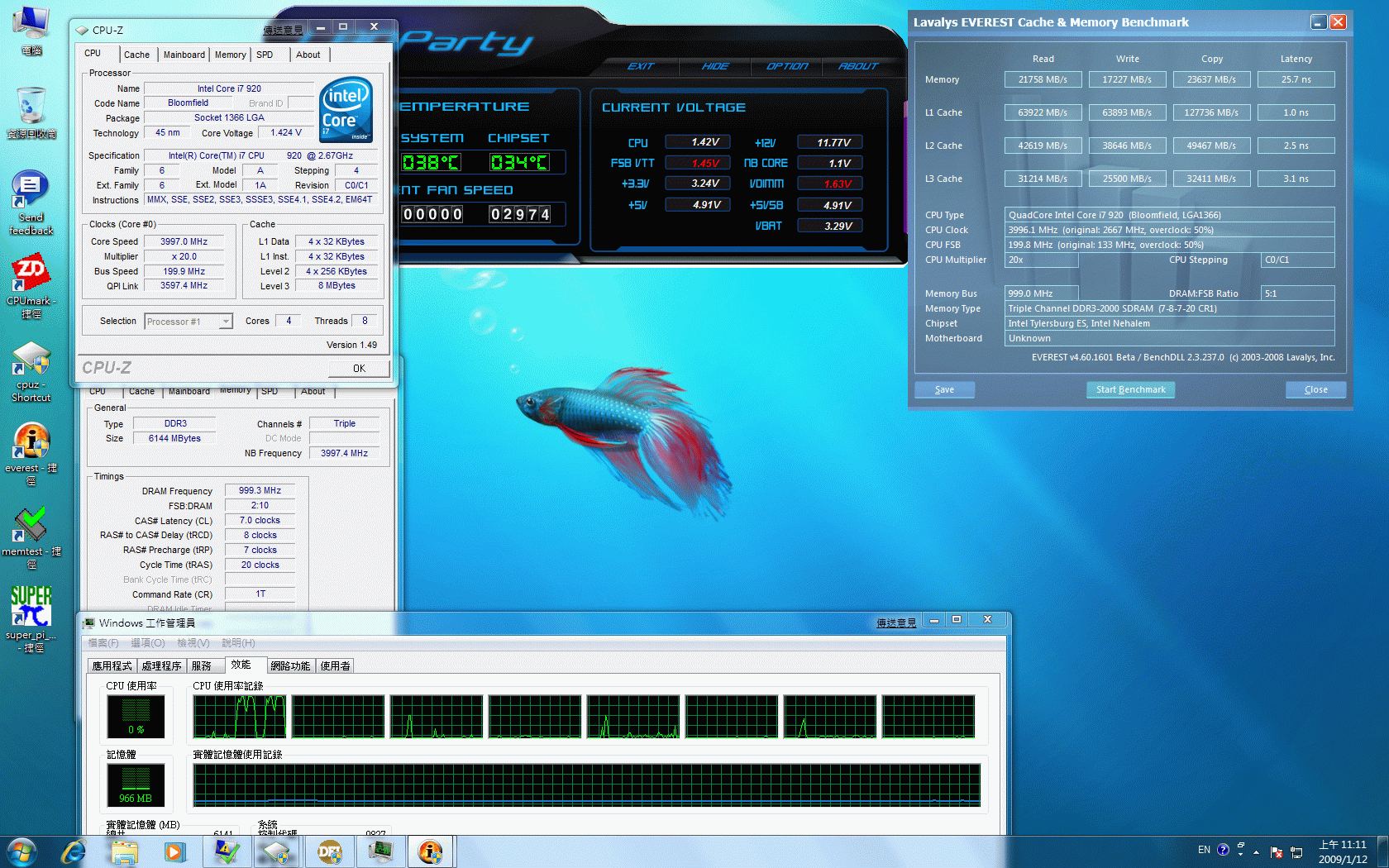Click the VDIMM voltage reading 1.63V
The image size is (1389, 868).
tap(830, 184)
